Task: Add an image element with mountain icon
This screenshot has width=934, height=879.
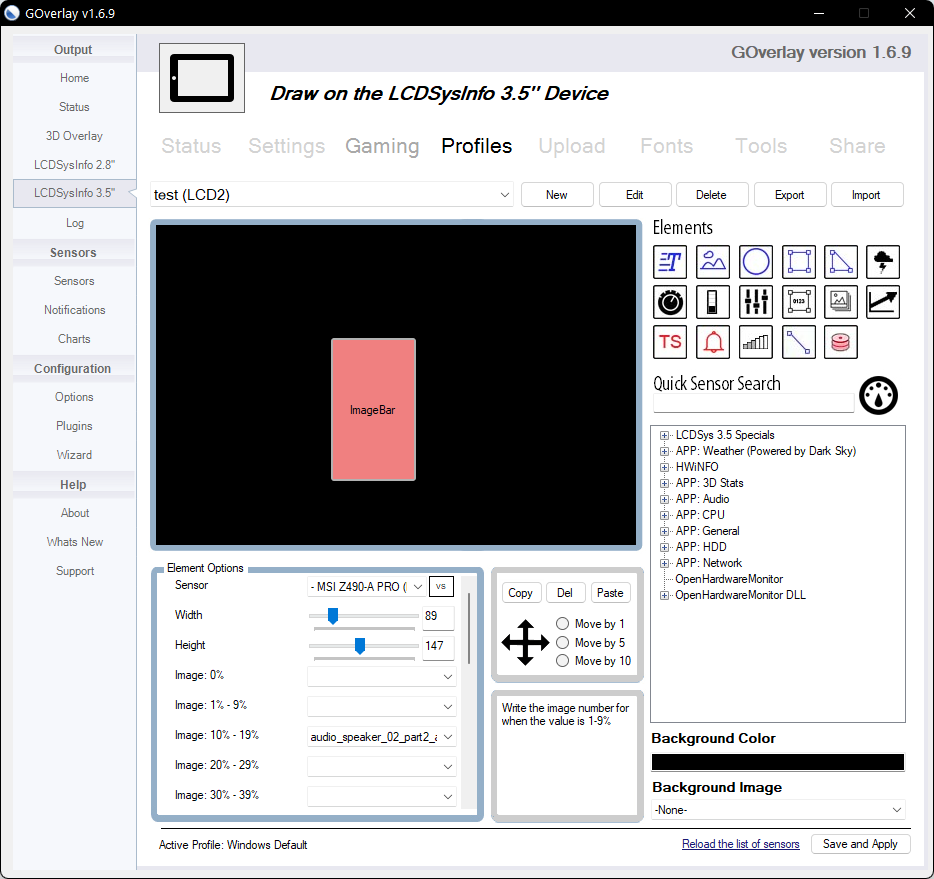Action: (x=712, y=261)
